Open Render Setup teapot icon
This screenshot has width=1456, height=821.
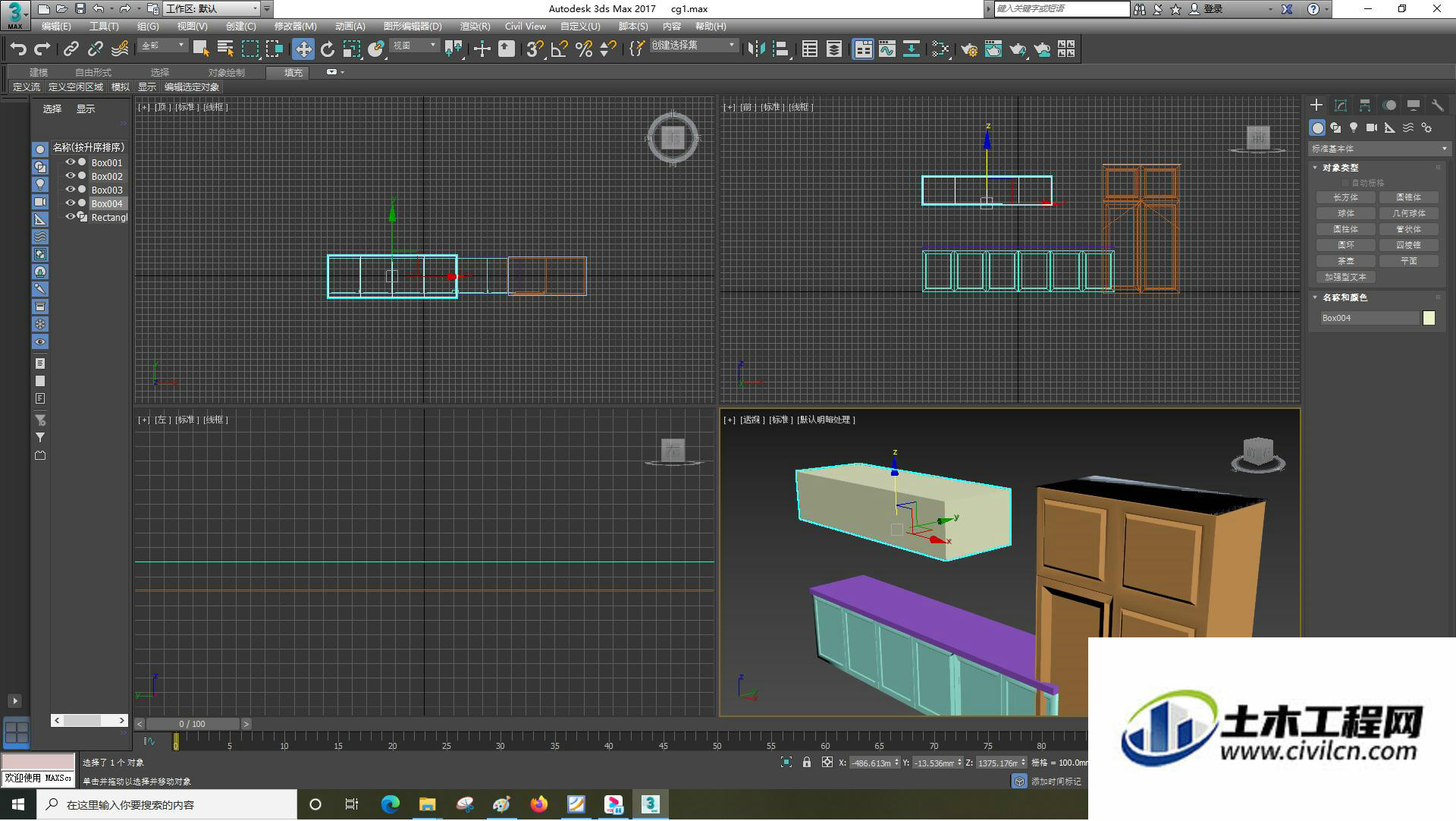pos(969,49)
